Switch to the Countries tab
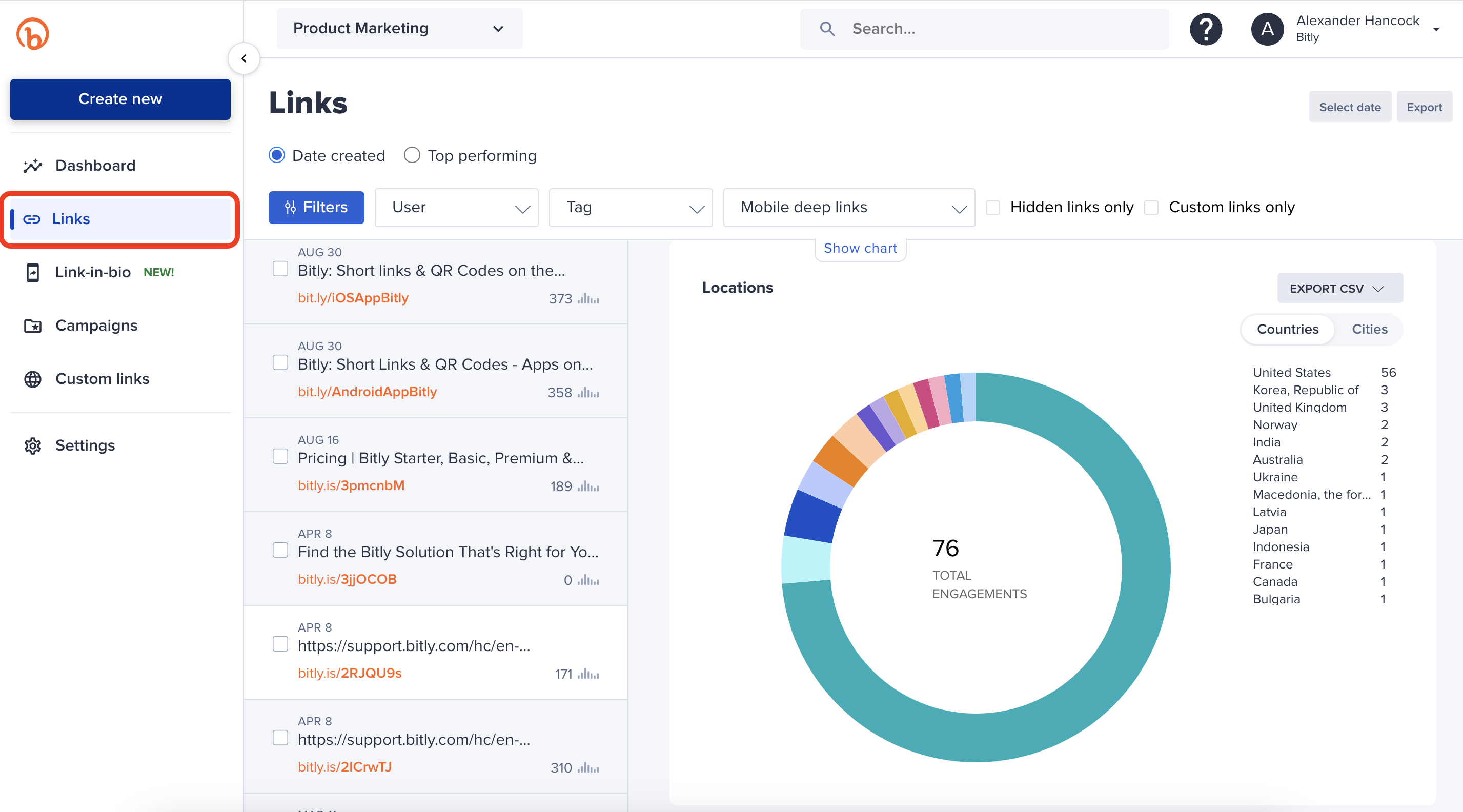Screen dimensions: 1463x812 (1287, 329)
